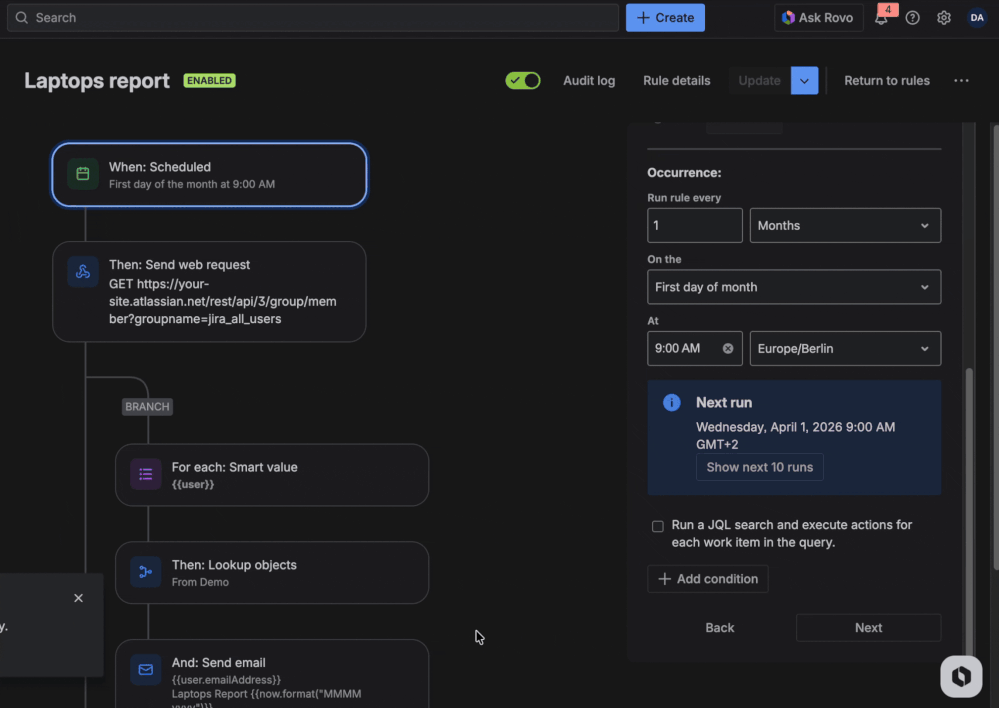This screenshot has height=708, width=999.
Task: Click the next run date text
Action: [795, 436]
